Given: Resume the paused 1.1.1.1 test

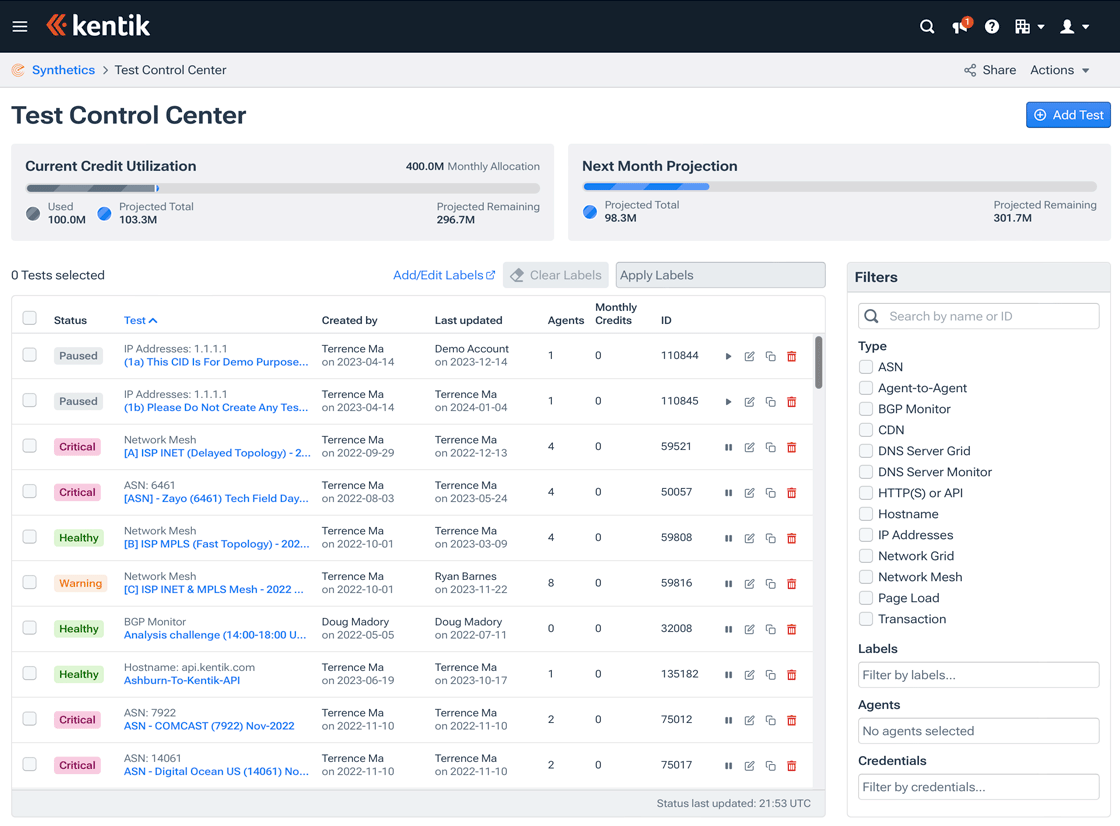Looking at the screenshot, I should click(728, 355).
